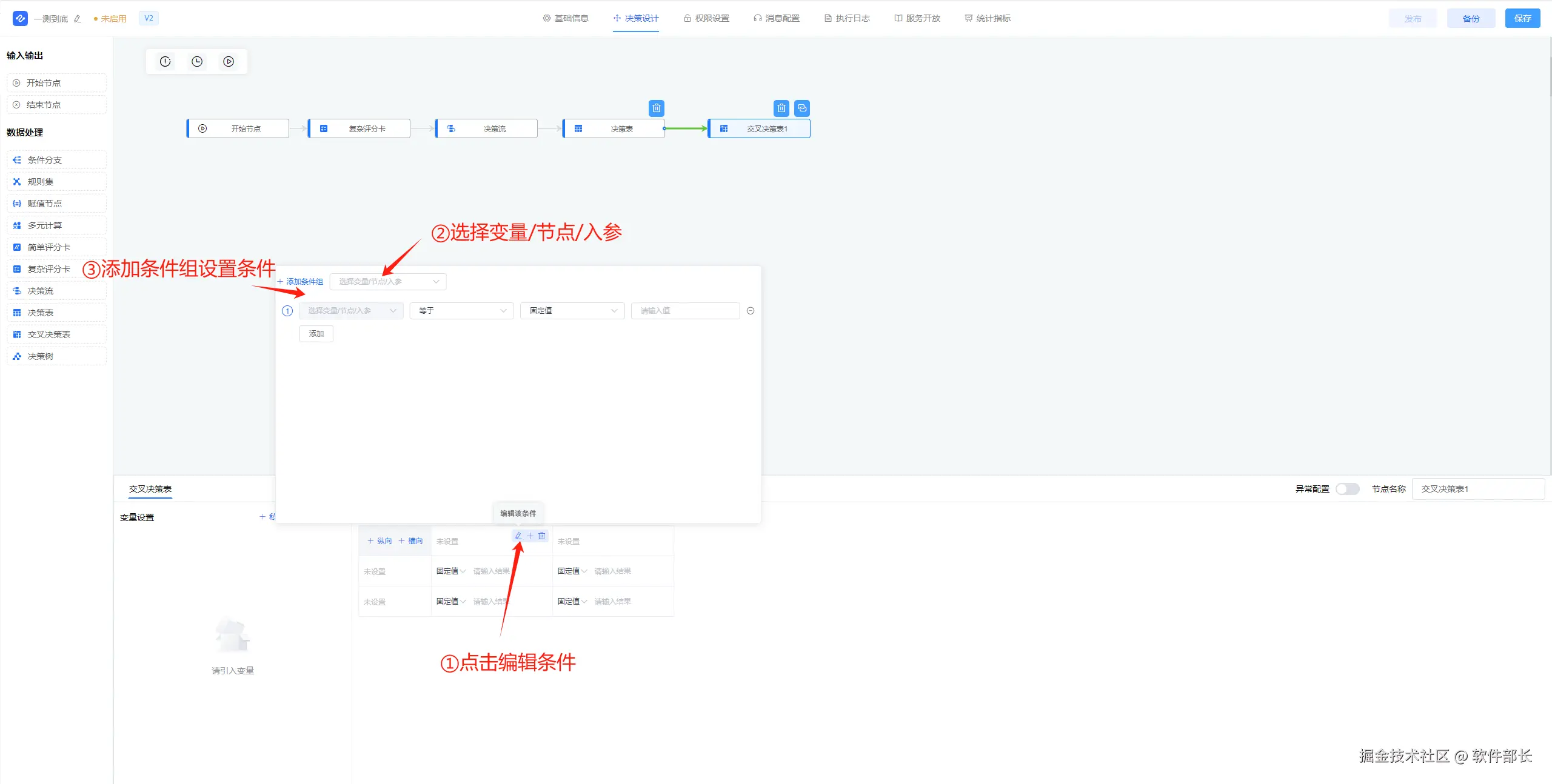Screen dimensions: 1552x784
Task: Switch to the 执行日志 tab
Action: (x=847, y=18)
